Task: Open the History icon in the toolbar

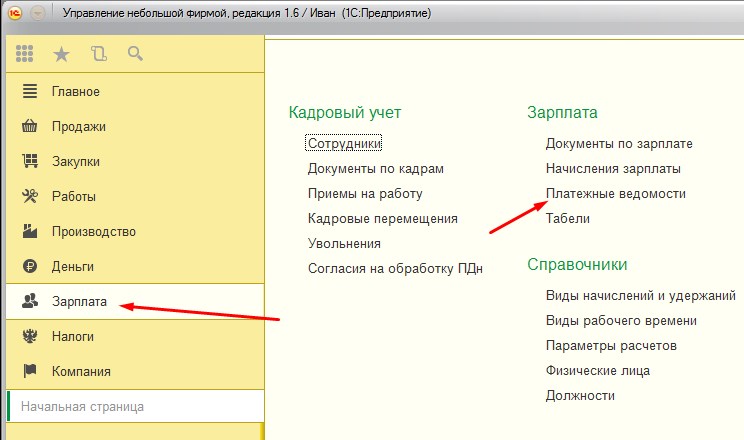Action: (98, 53)
